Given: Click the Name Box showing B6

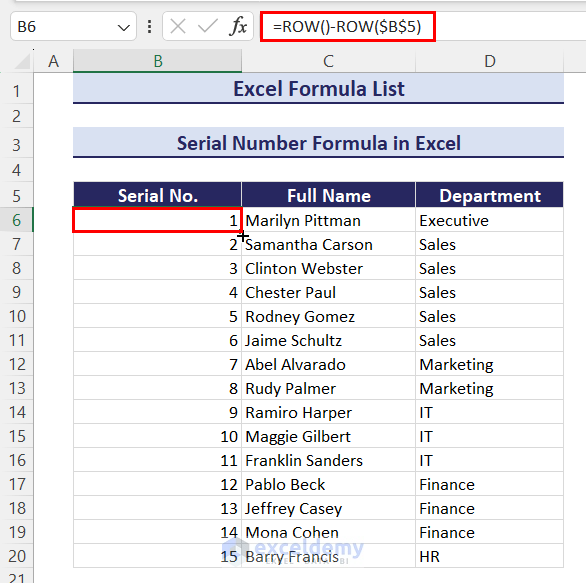Looking at the screenshot, I should [73, 27].
